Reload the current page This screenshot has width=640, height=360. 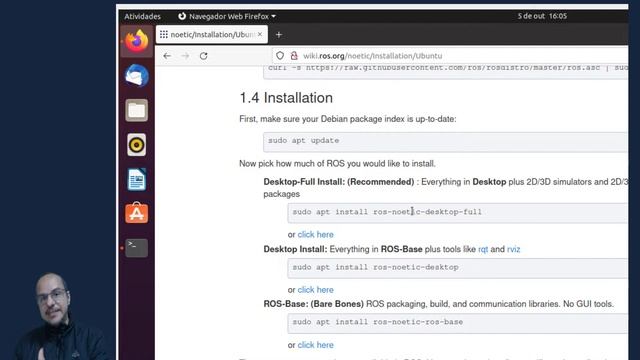tap(204, 56)
